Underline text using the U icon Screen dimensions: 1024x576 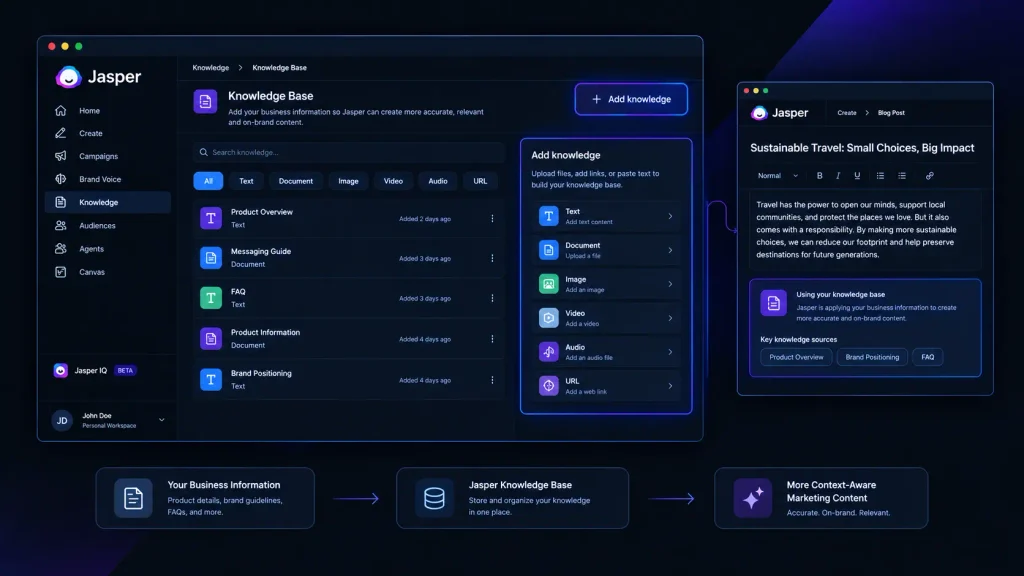tap(857, 176)
